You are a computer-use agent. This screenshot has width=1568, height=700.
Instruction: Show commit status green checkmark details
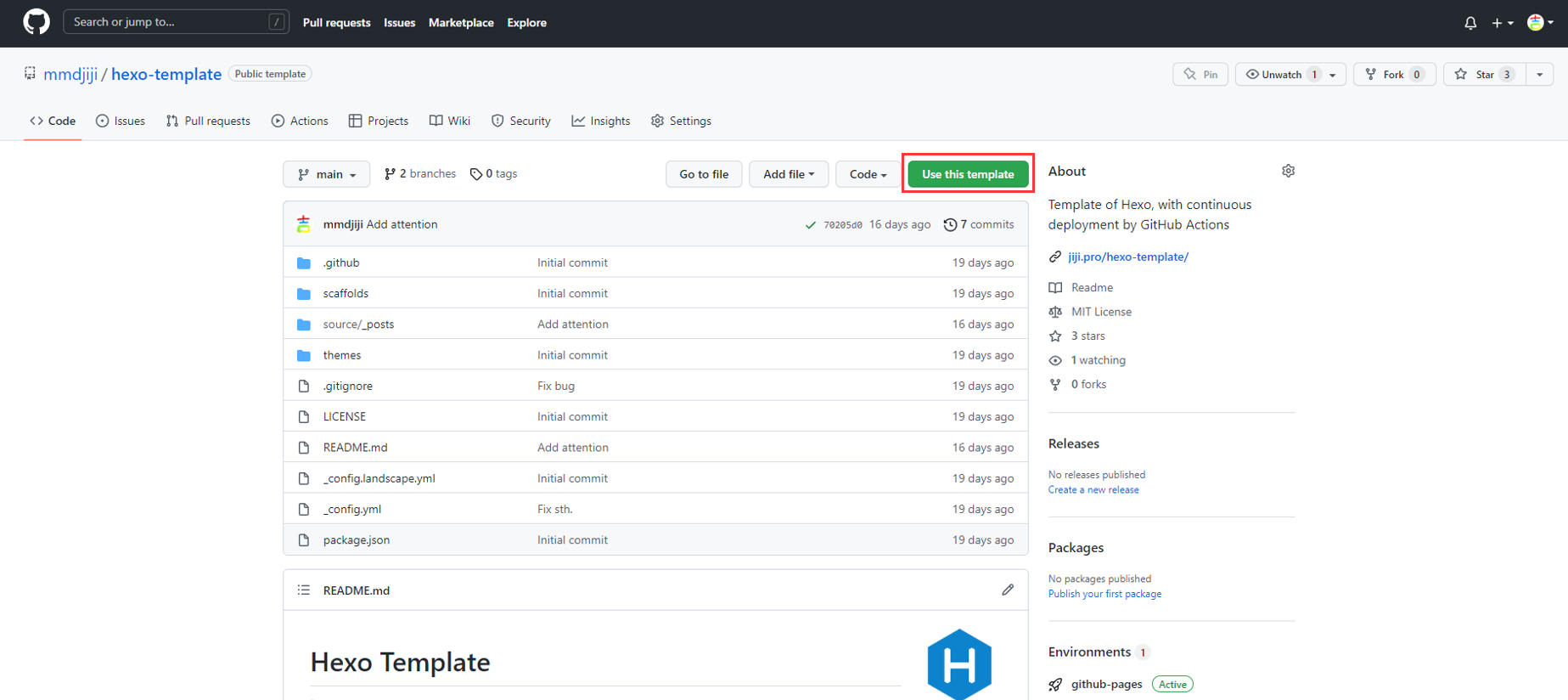pyautogui.click(x=810, y=225)
